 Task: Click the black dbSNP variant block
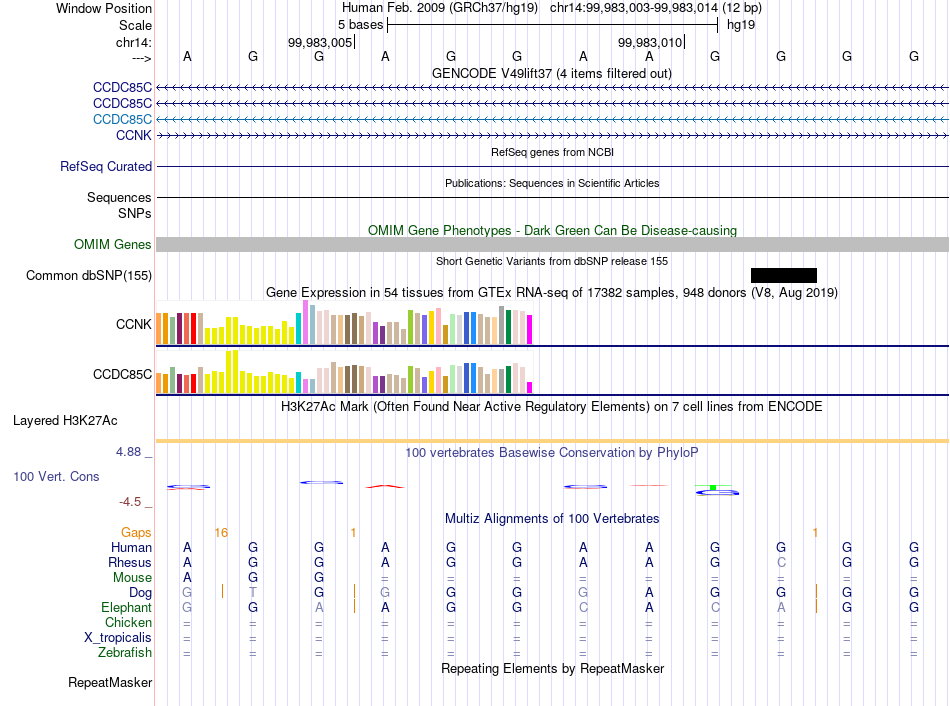click(x=783, y=275)
